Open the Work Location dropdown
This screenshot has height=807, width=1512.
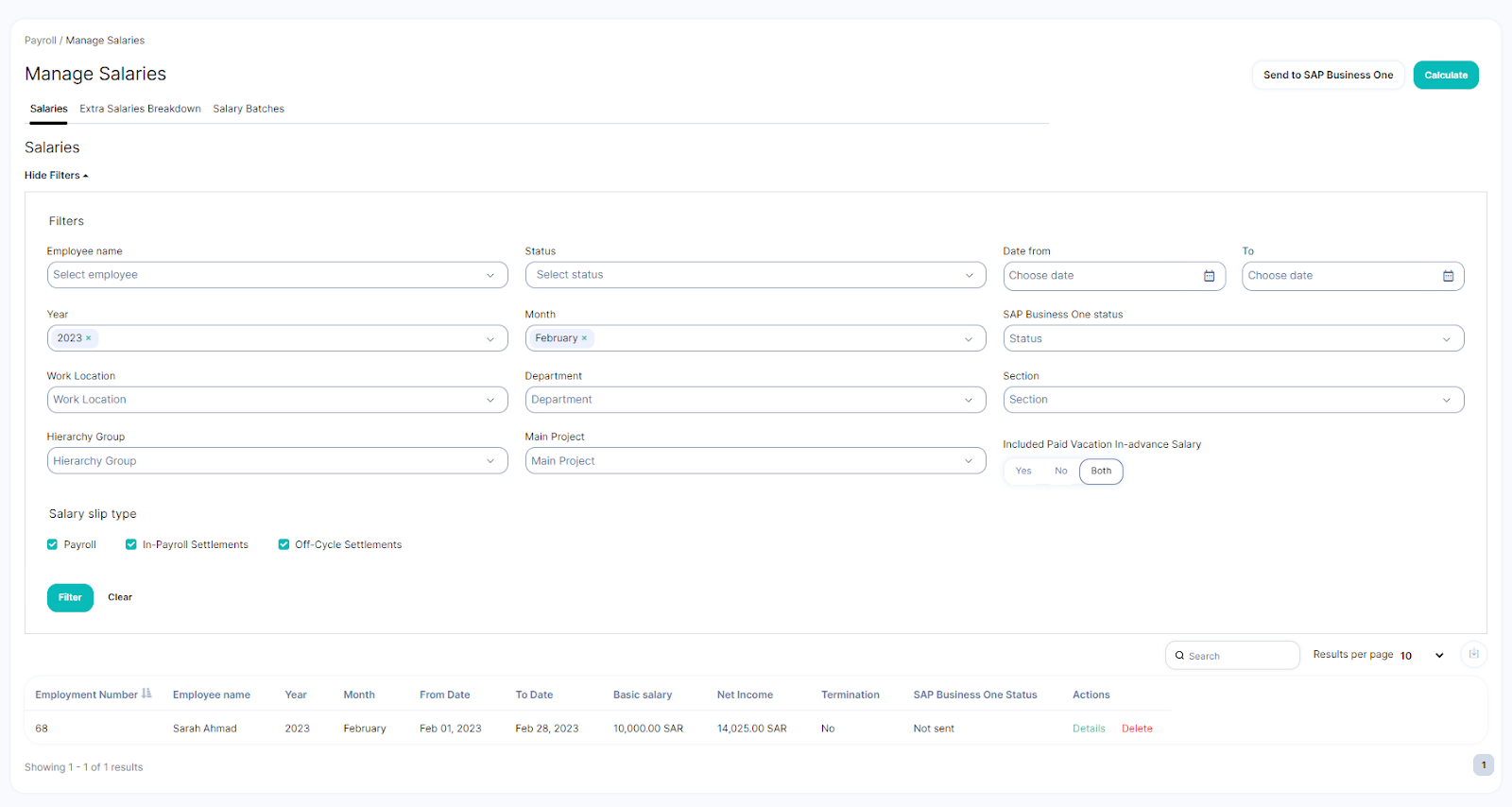(277, 400)
